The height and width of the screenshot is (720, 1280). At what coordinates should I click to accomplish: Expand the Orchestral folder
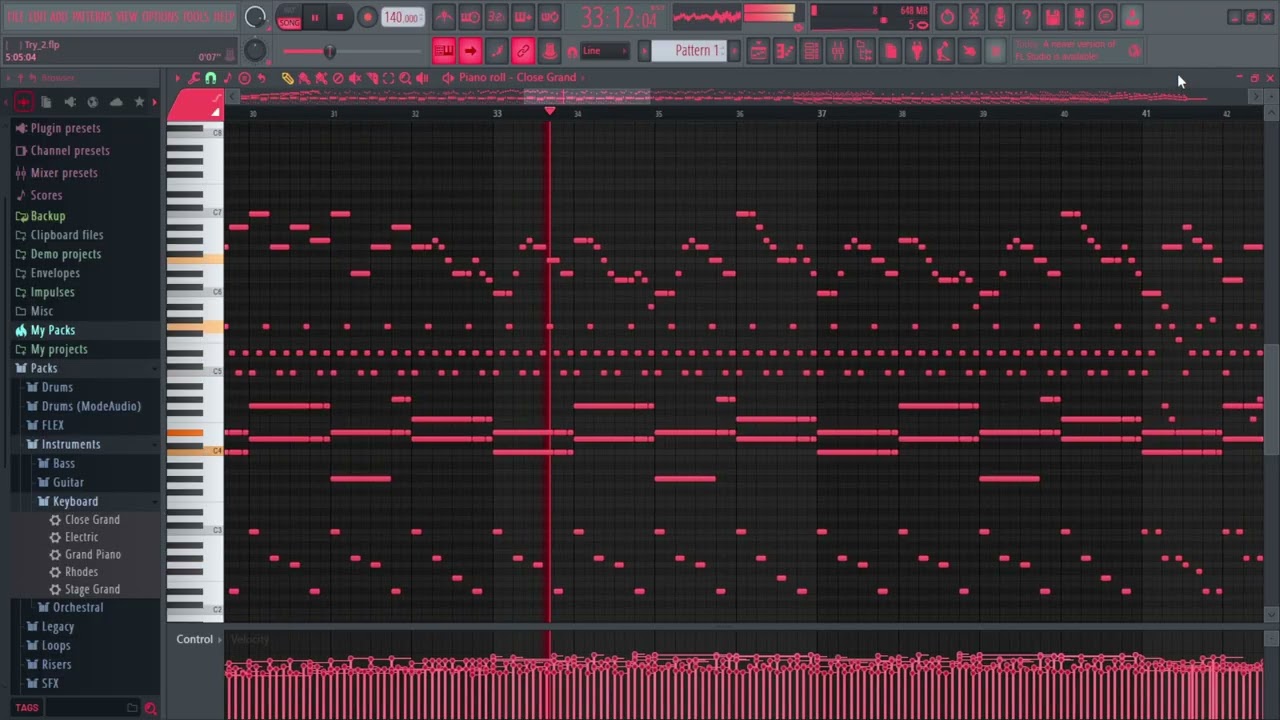pos(78,607)
